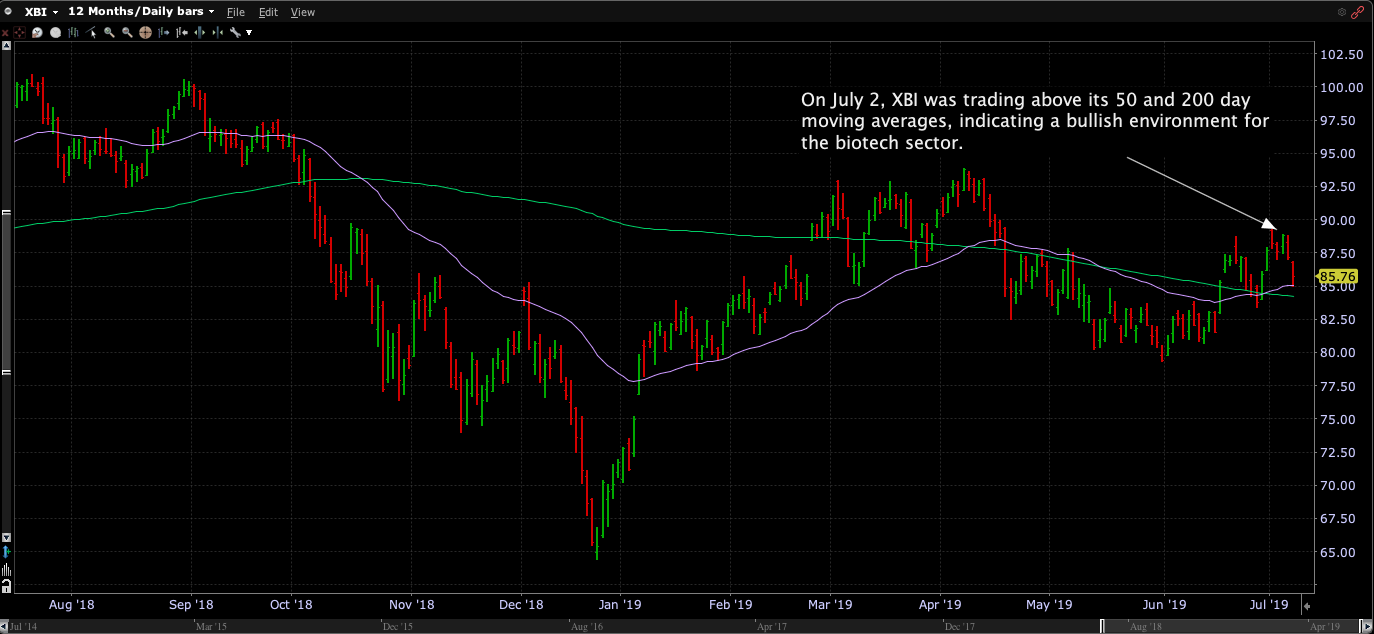1374x634 pixels.
Task: Click the Dec '17 marker on overview timeline
Action: pyautogui.click(x=960, y=627)
